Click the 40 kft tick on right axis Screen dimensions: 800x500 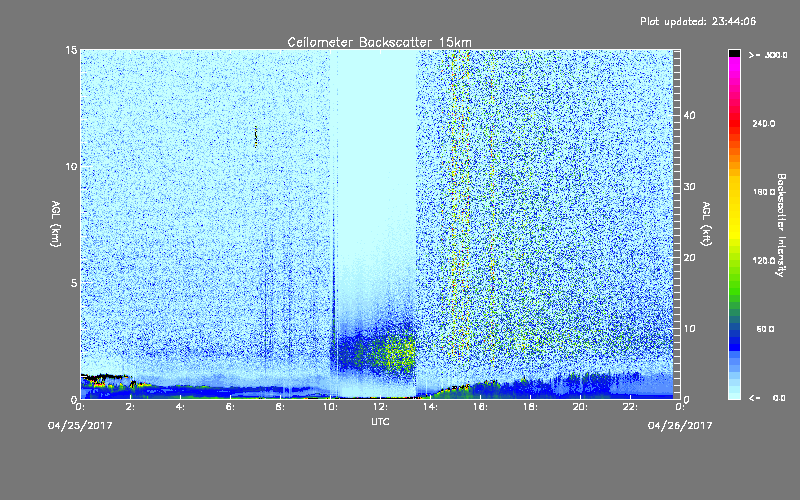[689, 115]
